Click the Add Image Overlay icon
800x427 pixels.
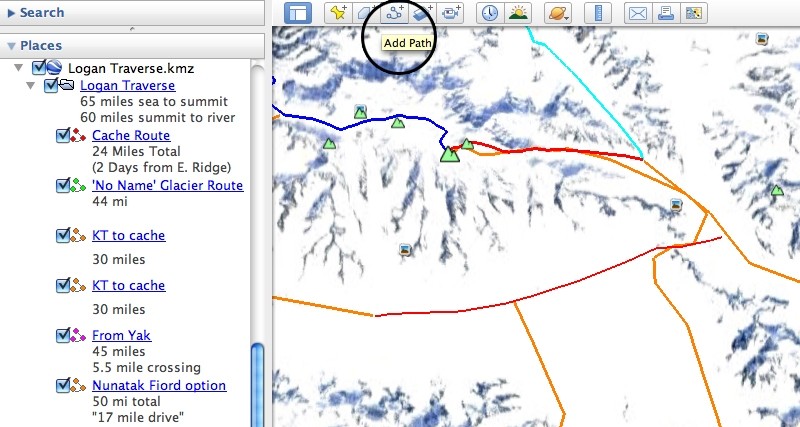(424, 13)
